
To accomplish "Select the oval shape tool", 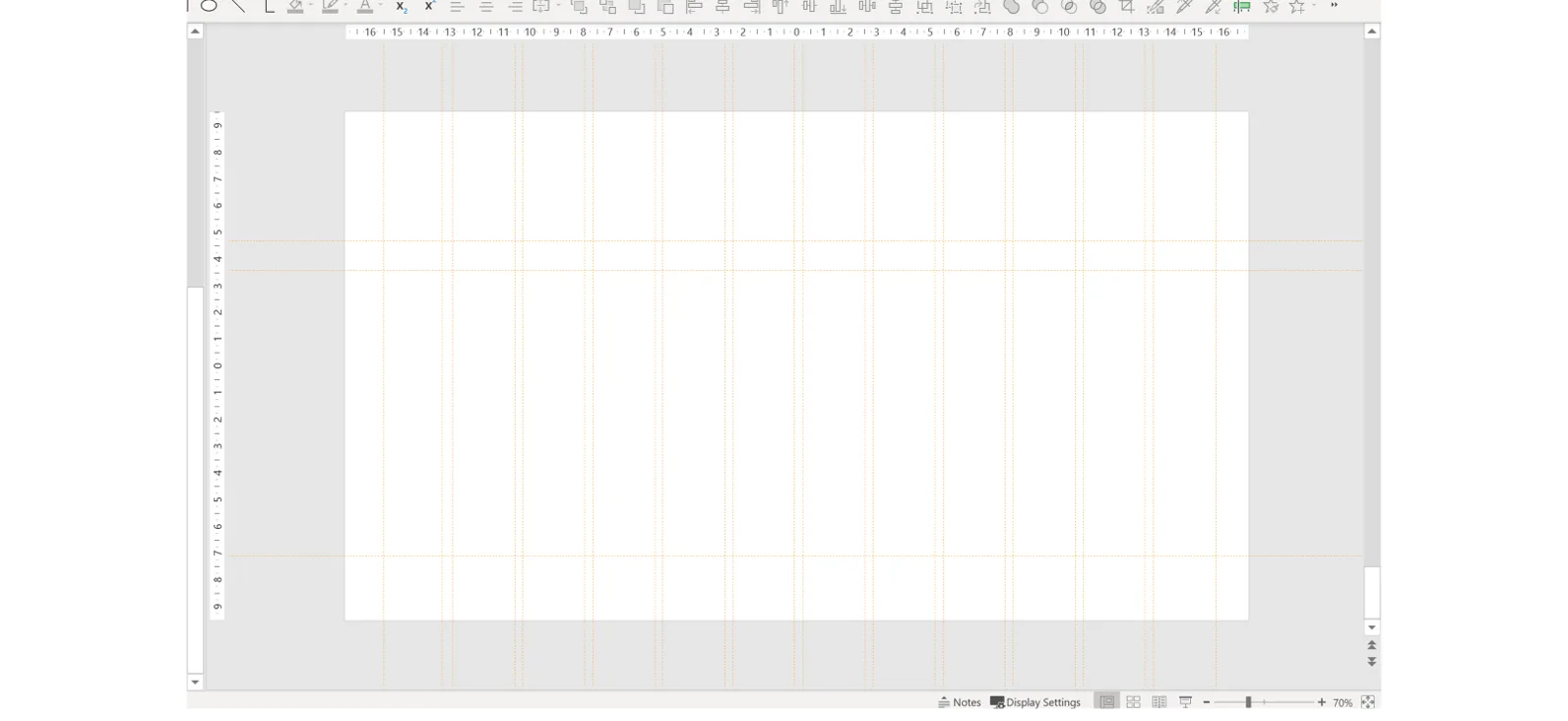I will 209,6.
